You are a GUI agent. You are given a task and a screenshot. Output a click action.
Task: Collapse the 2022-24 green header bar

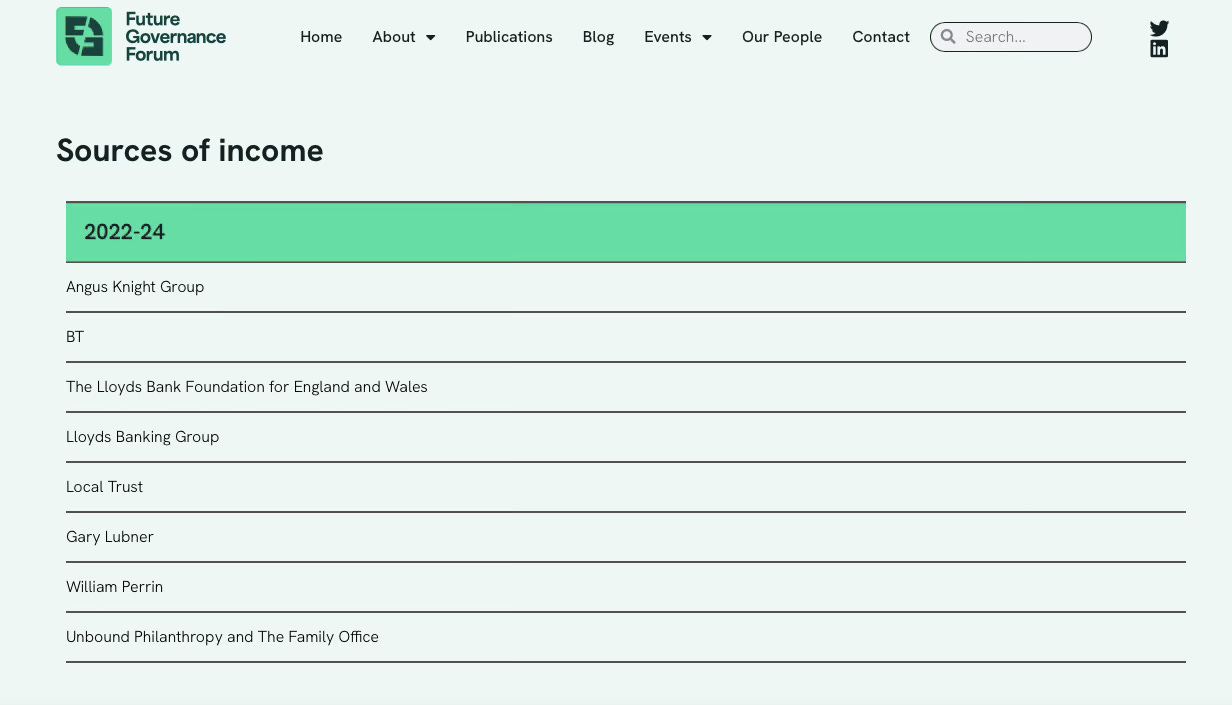pyautogui.click(x=626, y=232)
